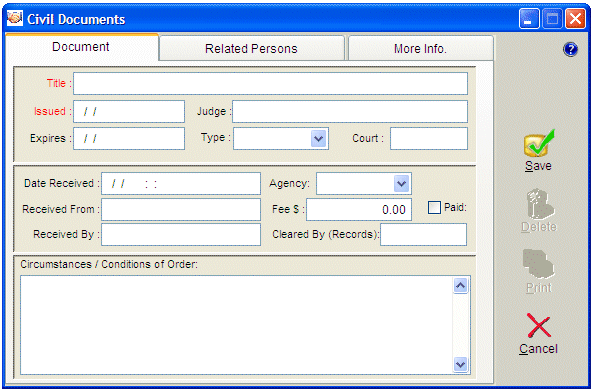Viewport: 594px width, 392px height.
Task: Select the Document tab
Action: [81, 47]
